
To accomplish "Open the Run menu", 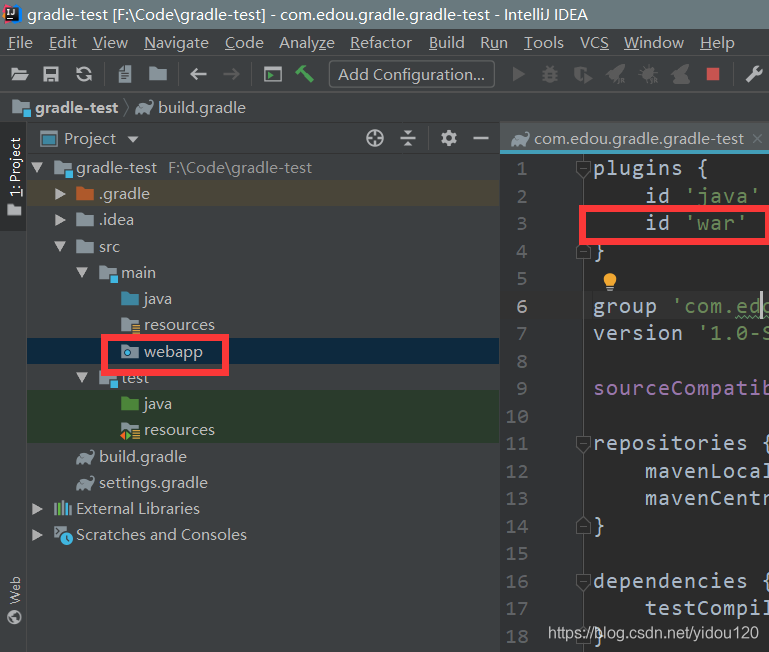I will pyautogui.click(x=494, y=43).
